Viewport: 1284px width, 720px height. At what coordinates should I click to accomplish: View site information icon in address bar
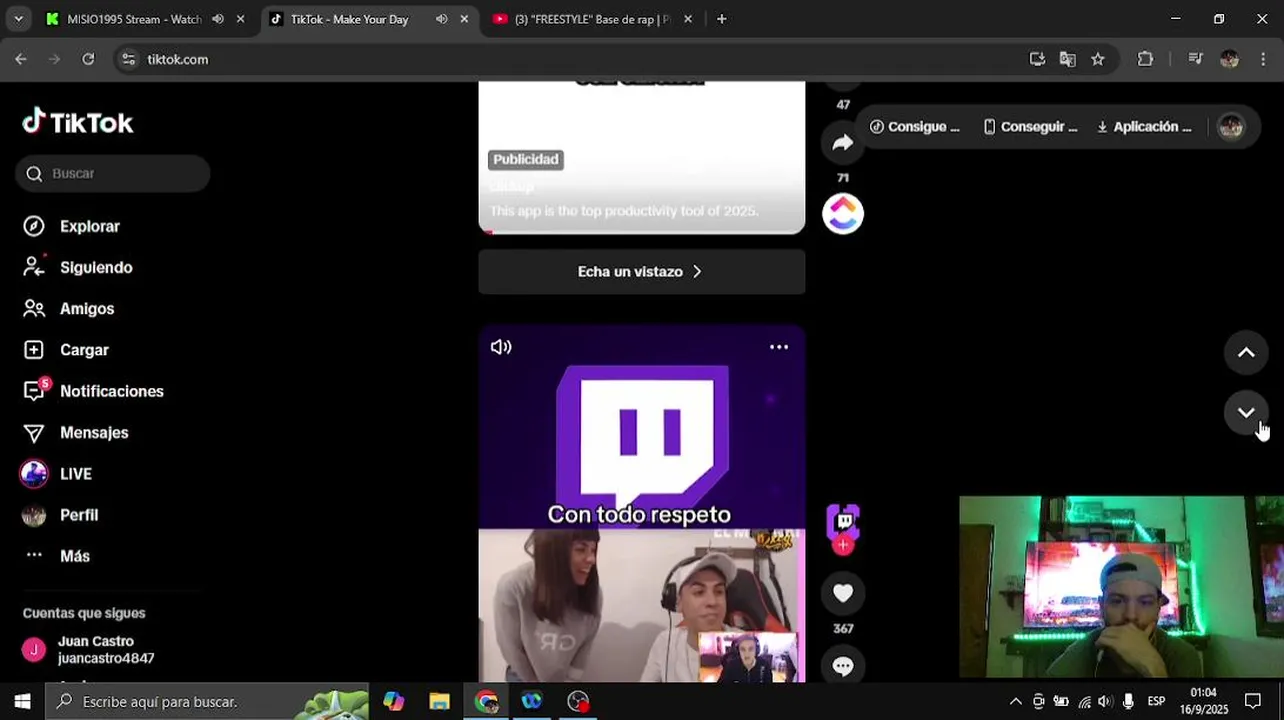coord(128,59)
